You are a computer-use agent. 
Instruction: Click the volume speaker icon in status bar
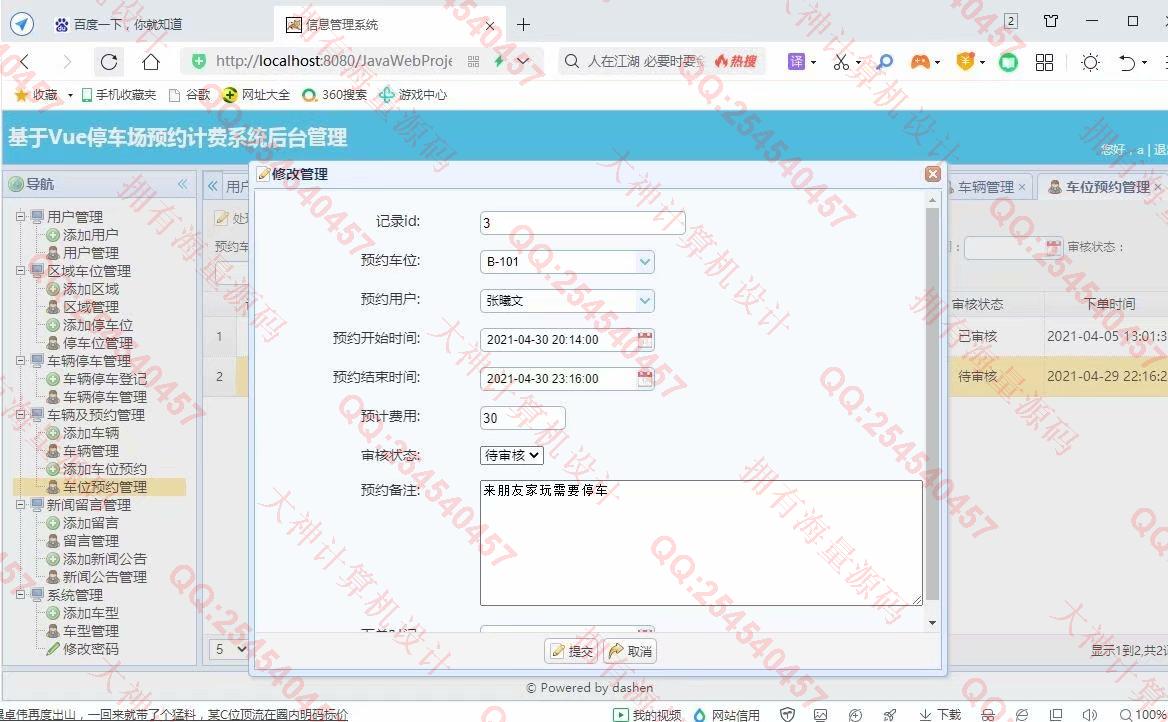coord(1090,715)
